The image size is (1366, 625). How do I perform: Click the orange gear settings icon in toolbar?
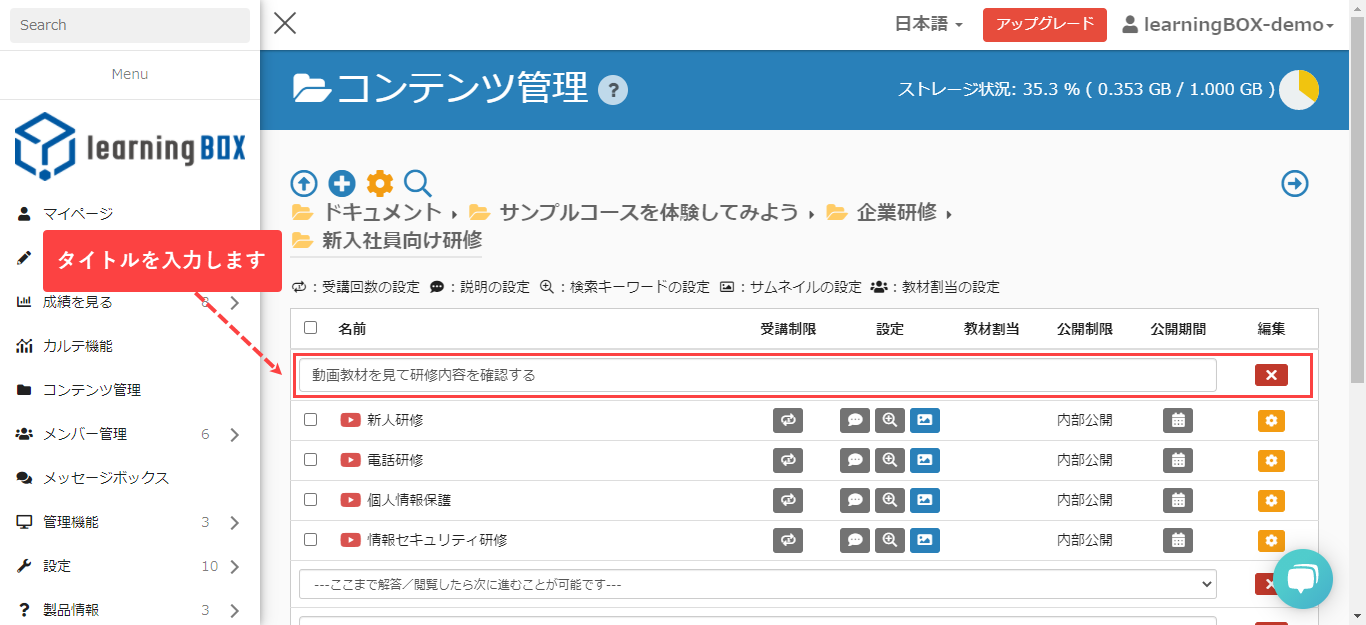pyautogui.click(x=380, y=184)
